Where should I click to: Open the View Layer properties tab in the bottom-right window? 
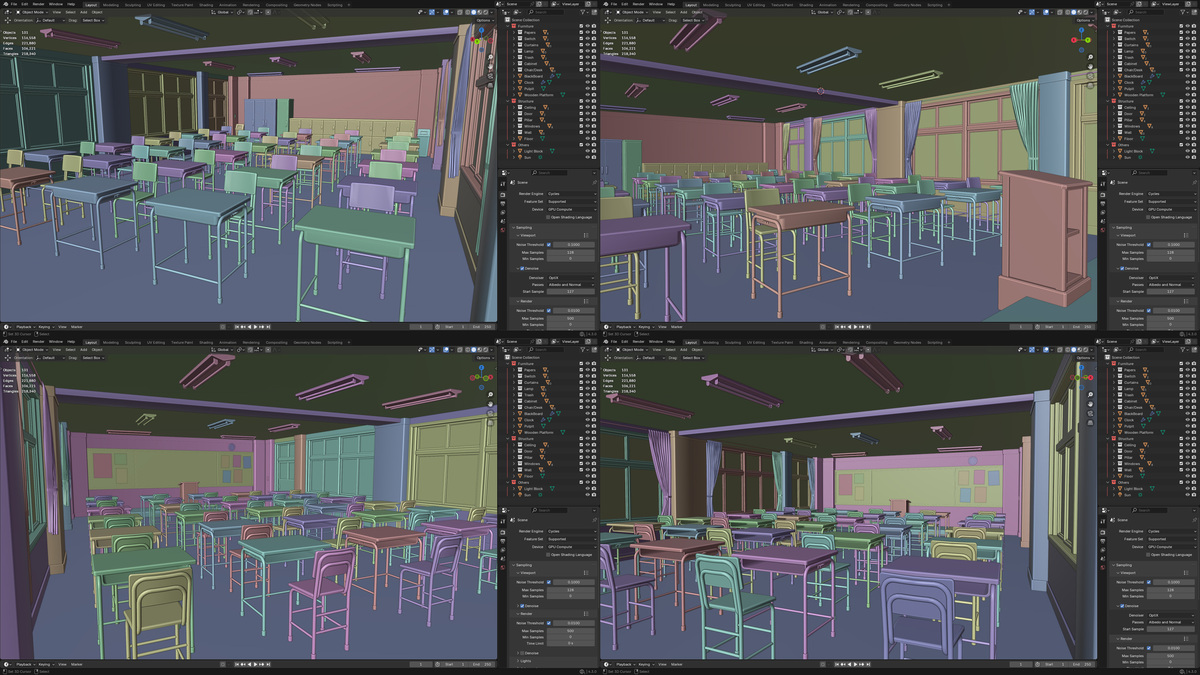coord(1103,550)
